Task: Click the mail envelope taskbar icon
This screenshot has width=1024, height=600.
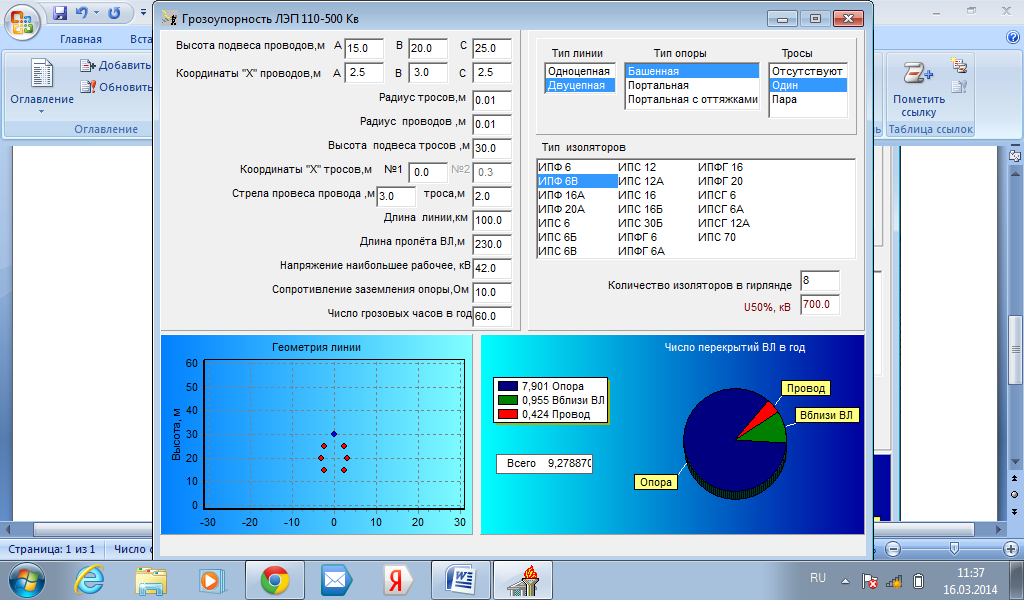Action: (x=336, y=579)
